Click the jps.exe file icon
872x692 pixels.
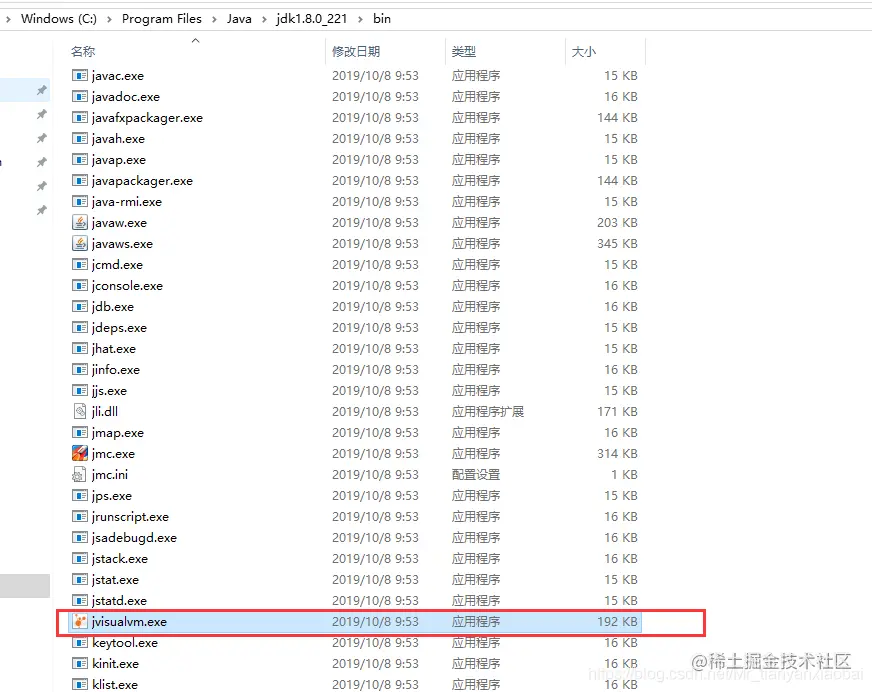tap(80, 495)
